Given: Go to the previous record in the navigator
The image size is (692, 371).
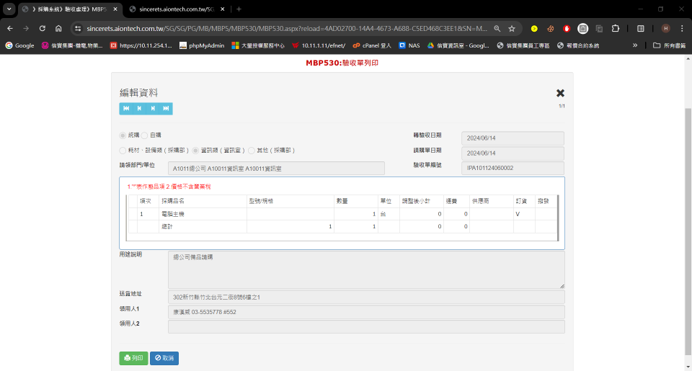Looking at the screenshot, I should pyautogui.click(x=139, y=109).
